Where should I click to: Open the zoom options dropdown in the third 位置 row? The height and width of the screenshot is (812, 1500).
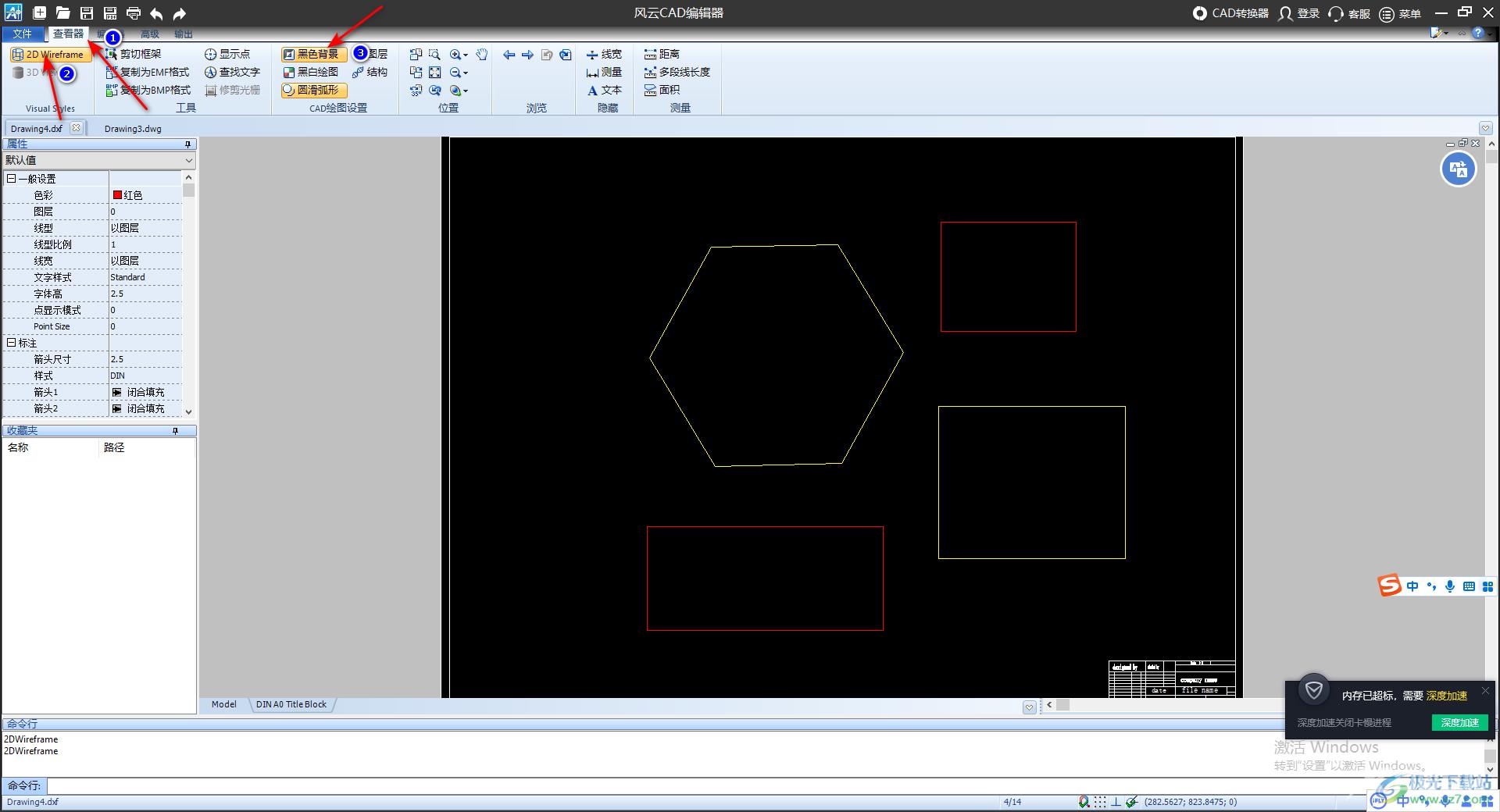pos(465,91)
